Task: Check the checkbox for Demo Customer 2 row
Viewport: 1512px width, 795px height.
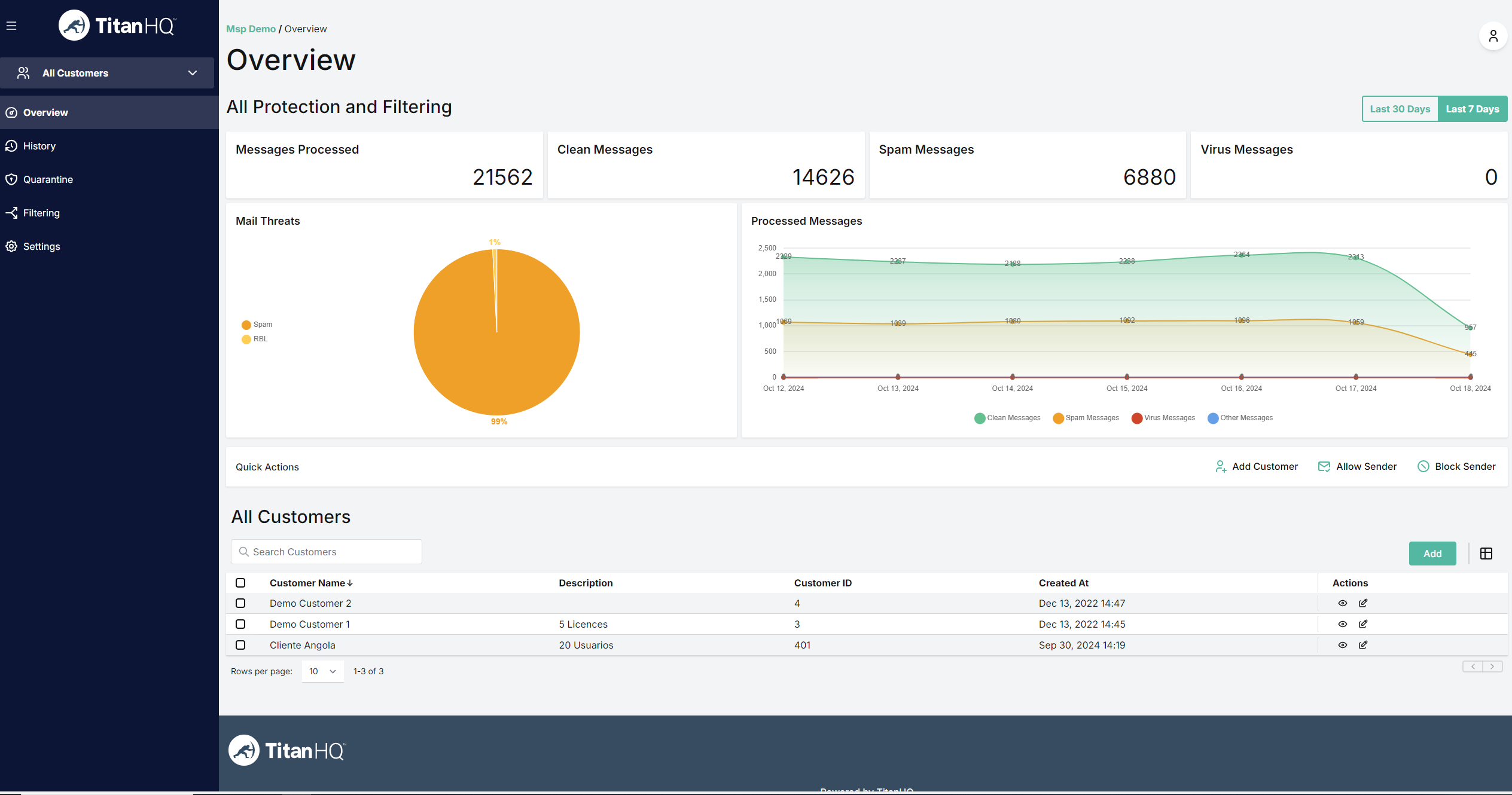Action: [240, 603]
